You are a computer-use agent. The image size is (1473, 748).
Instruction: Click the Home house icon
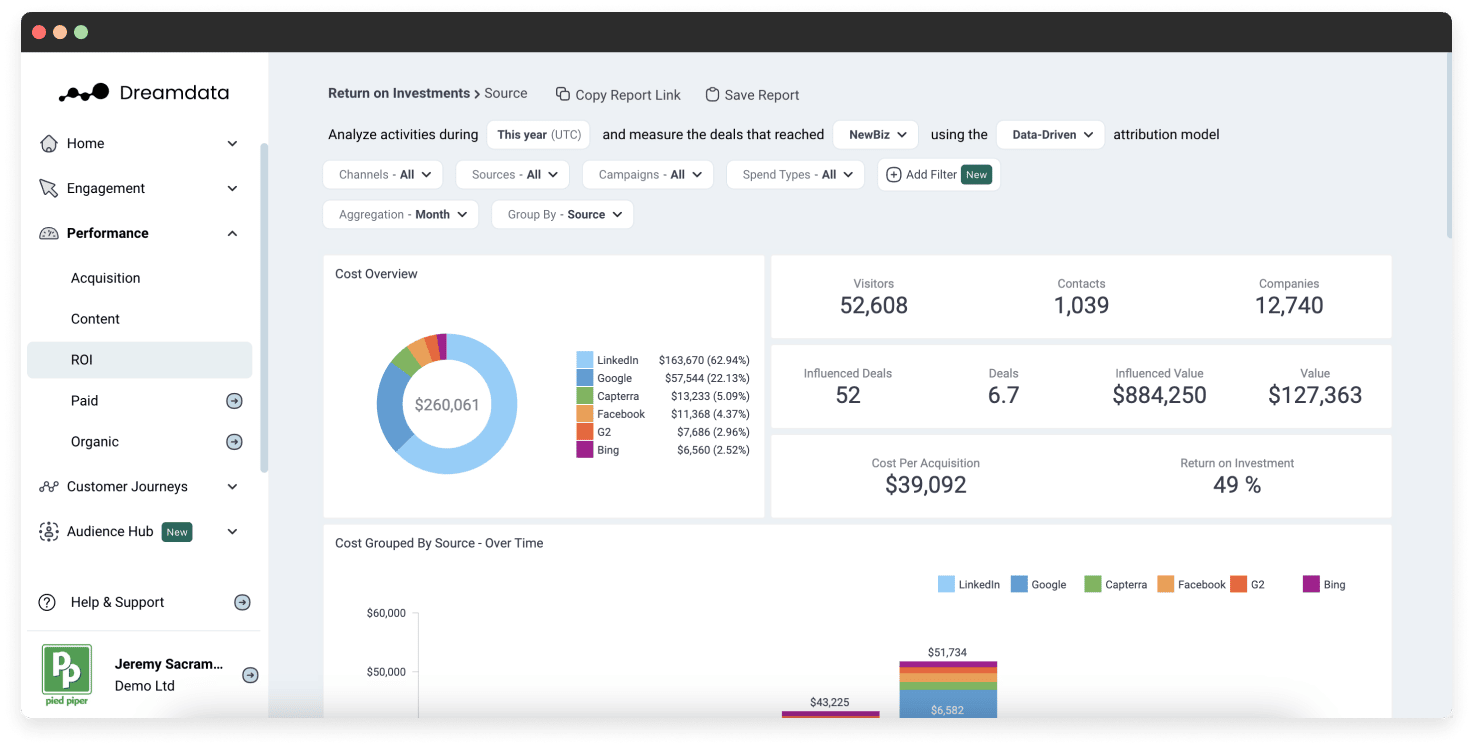[48, 143]
